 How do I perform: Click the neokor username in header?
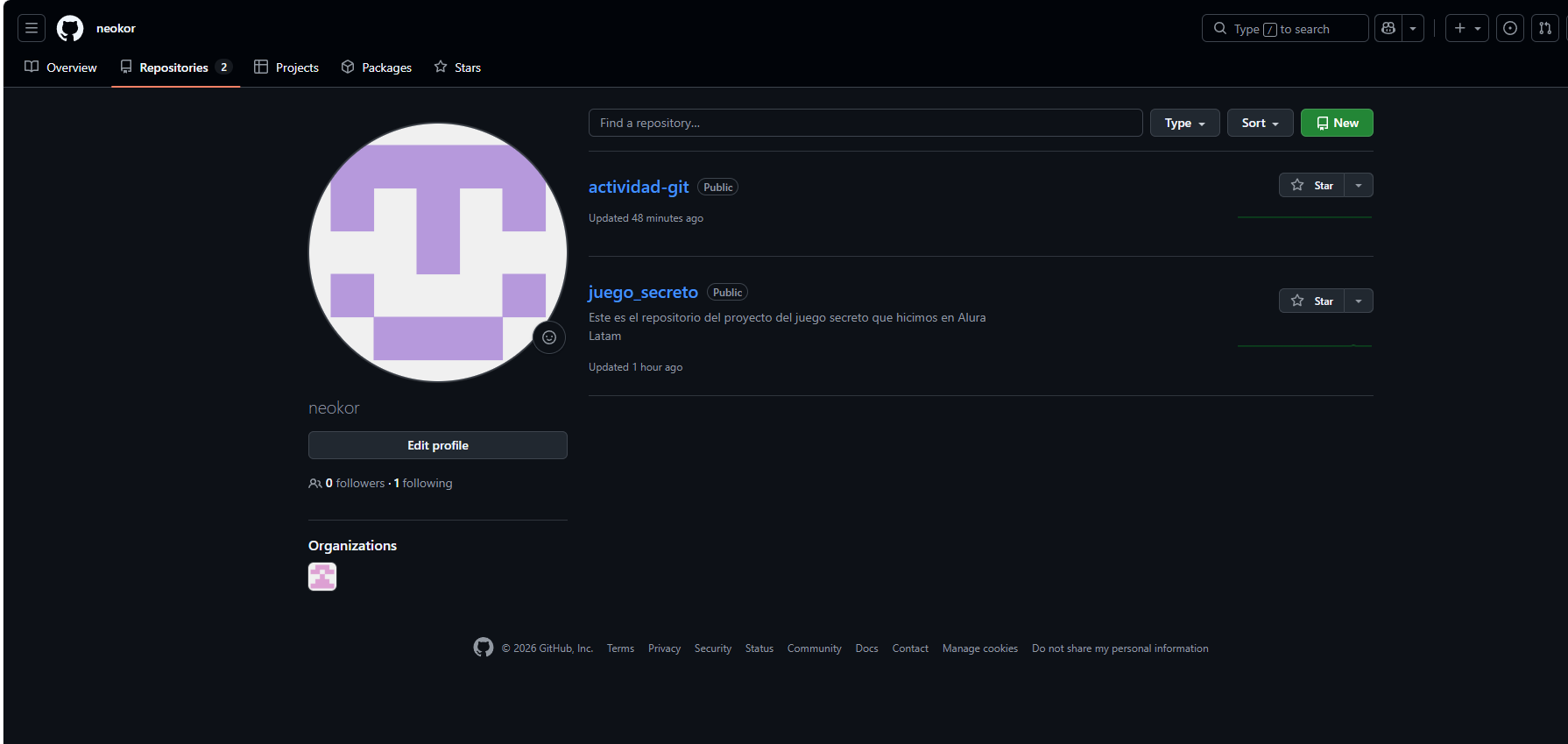[116, 28]
